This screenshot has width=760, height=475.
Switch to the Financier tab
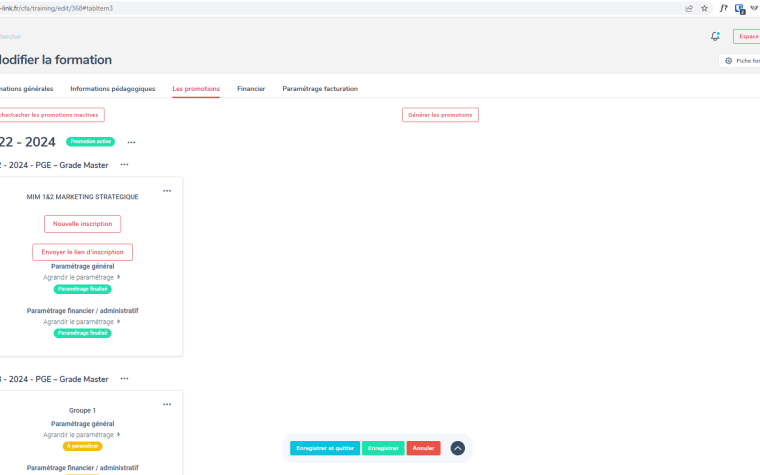[251, 89]
